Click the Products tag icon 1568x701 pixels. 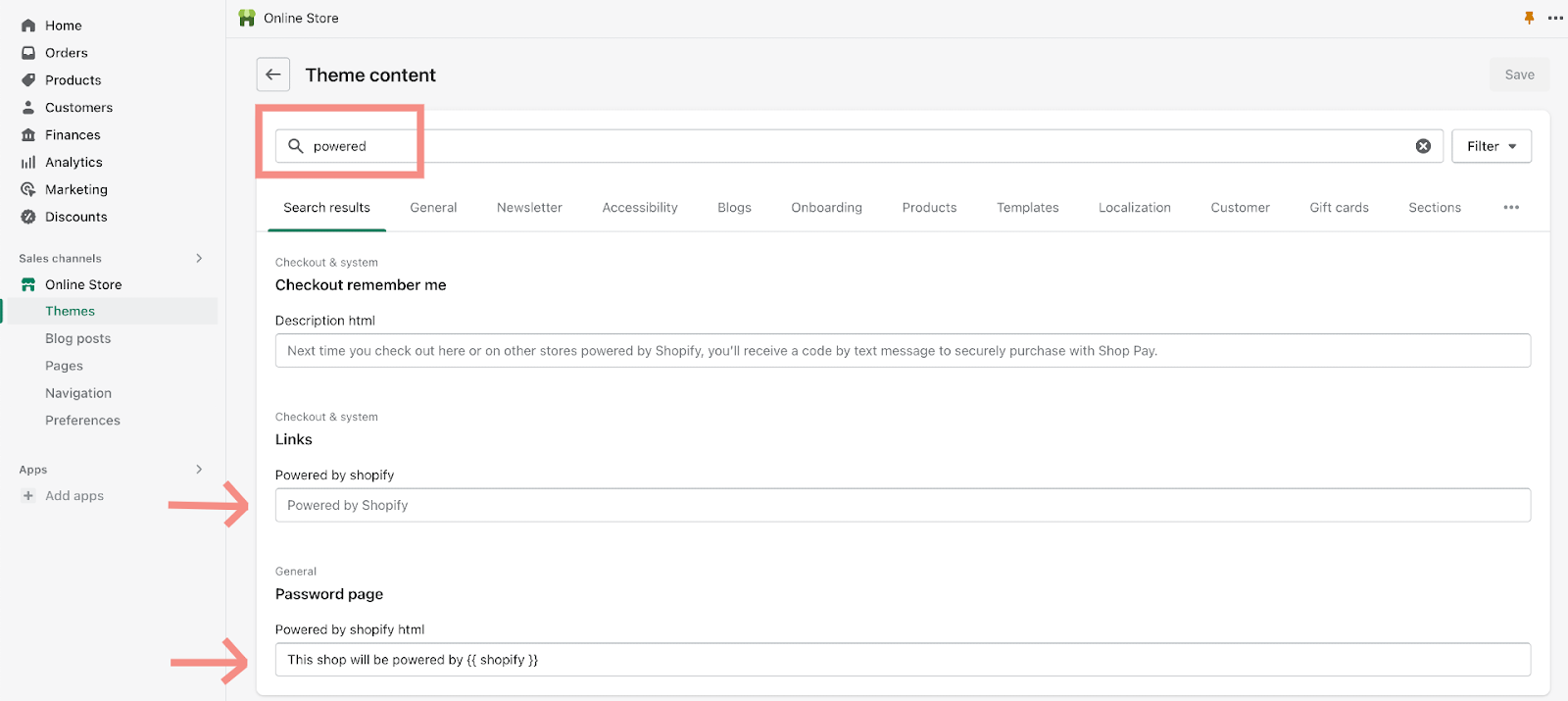28,80
